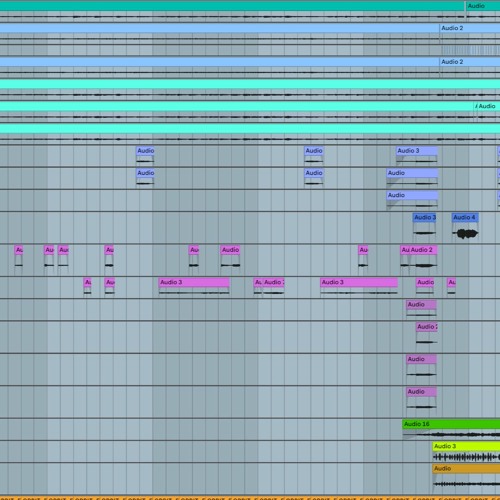Select the first long pink Audio 3 clip
Viewport: 500px width, 500px height.
point(194,282)
